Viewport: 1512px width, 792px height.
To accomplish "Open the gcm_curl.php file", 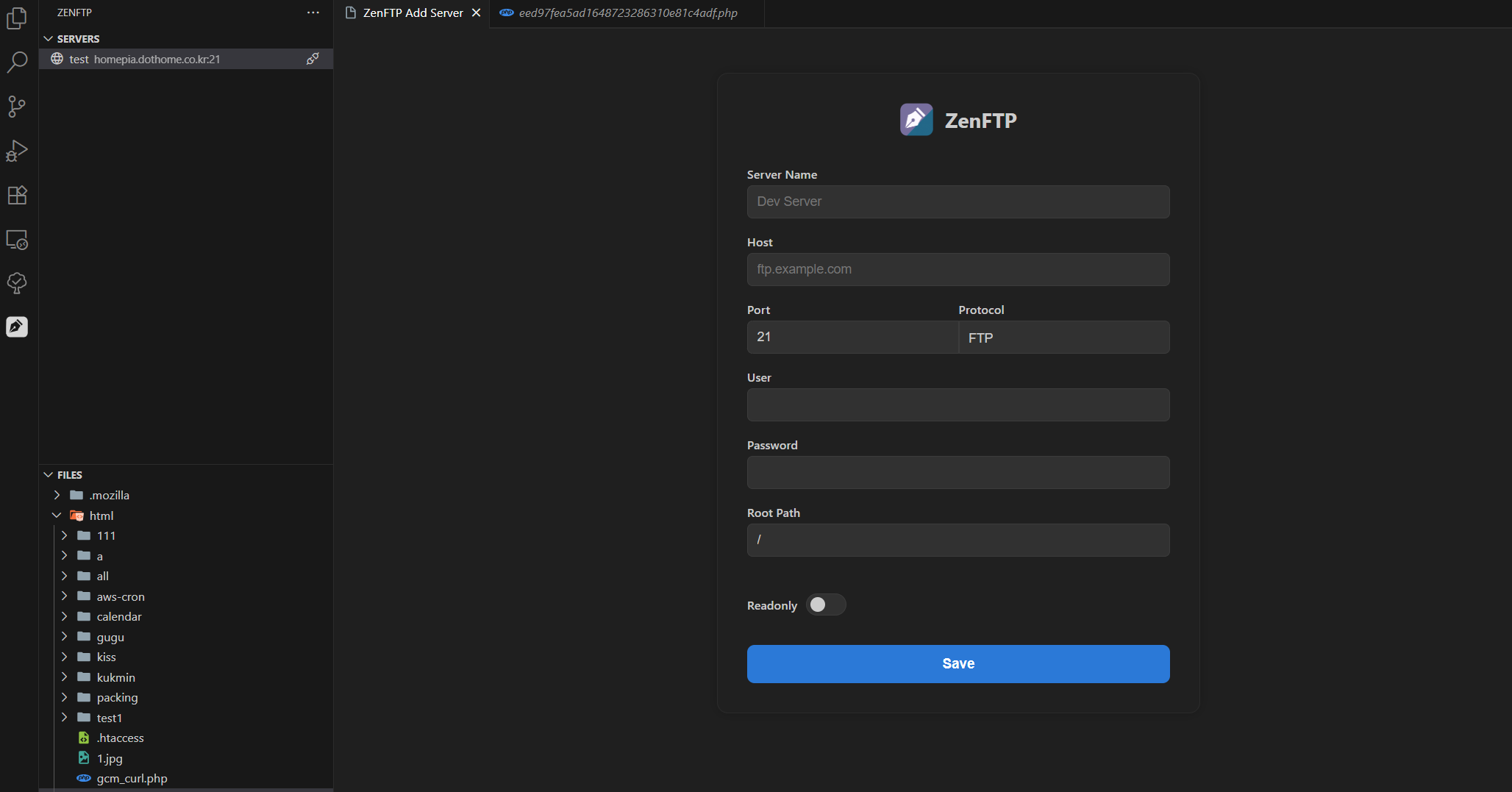I will point(186,778).
